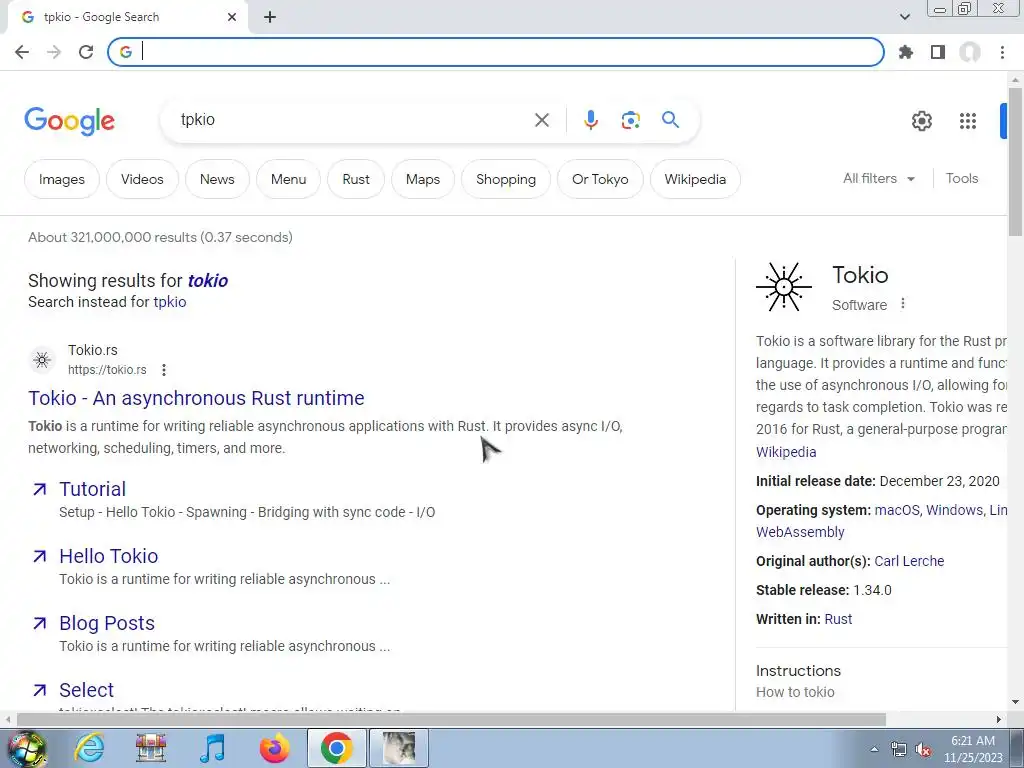Image resolution: width=1024 pixels, height=768 pixels.
Task: Click the corrected term tokio link
Action: [x=208, y=280]
